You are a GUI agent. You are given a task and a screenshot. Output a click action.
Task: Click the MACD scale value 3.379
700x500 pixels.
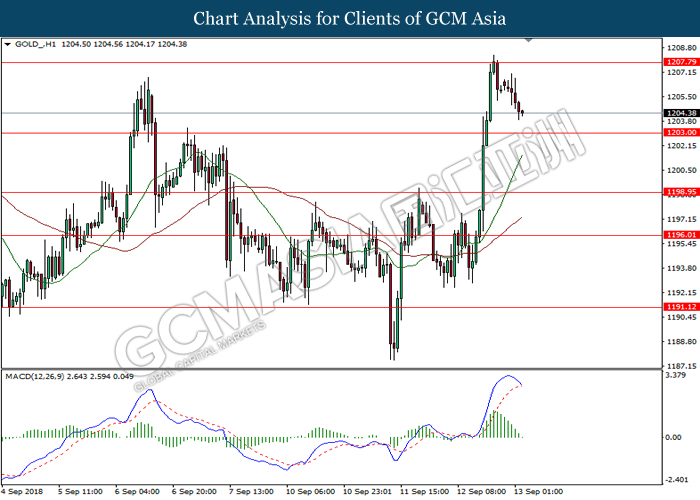point(675,375)
